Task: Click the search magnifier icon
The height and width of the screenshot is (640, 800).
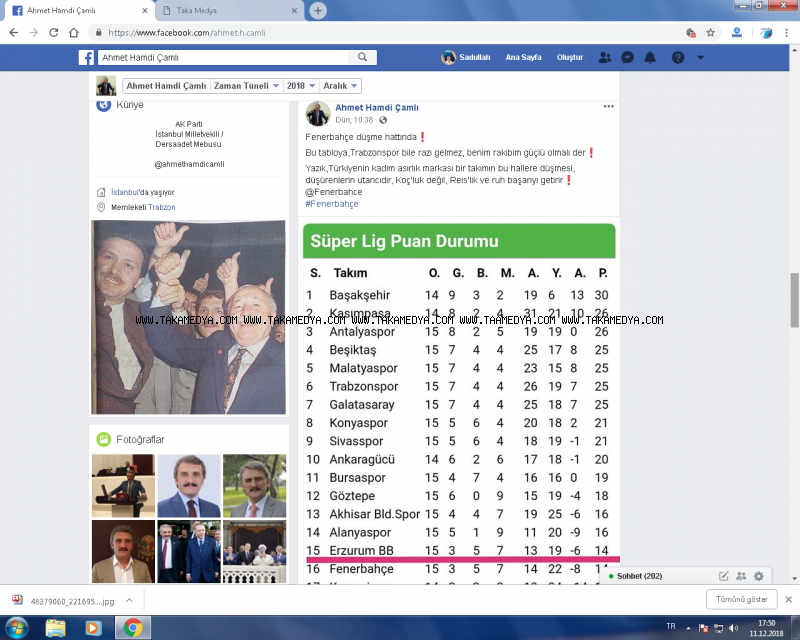Action: click(362, 57)
